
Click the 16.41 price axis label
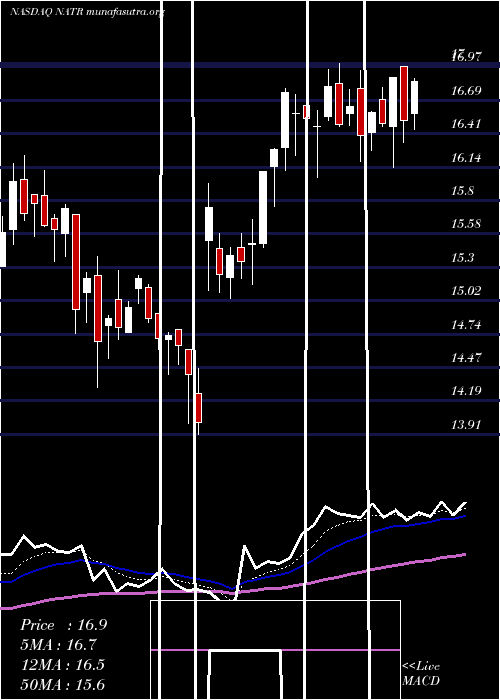[467, 124]
